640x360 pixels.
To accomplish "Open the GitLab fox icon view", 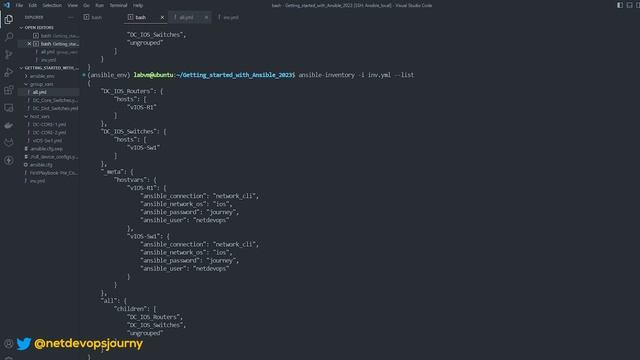I will pyautogui.click(x=9, y=142).
